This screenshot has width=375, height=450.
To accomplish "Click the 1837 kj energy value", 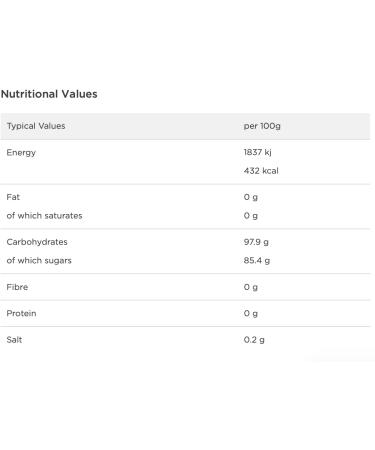I will tap(257, 152).
